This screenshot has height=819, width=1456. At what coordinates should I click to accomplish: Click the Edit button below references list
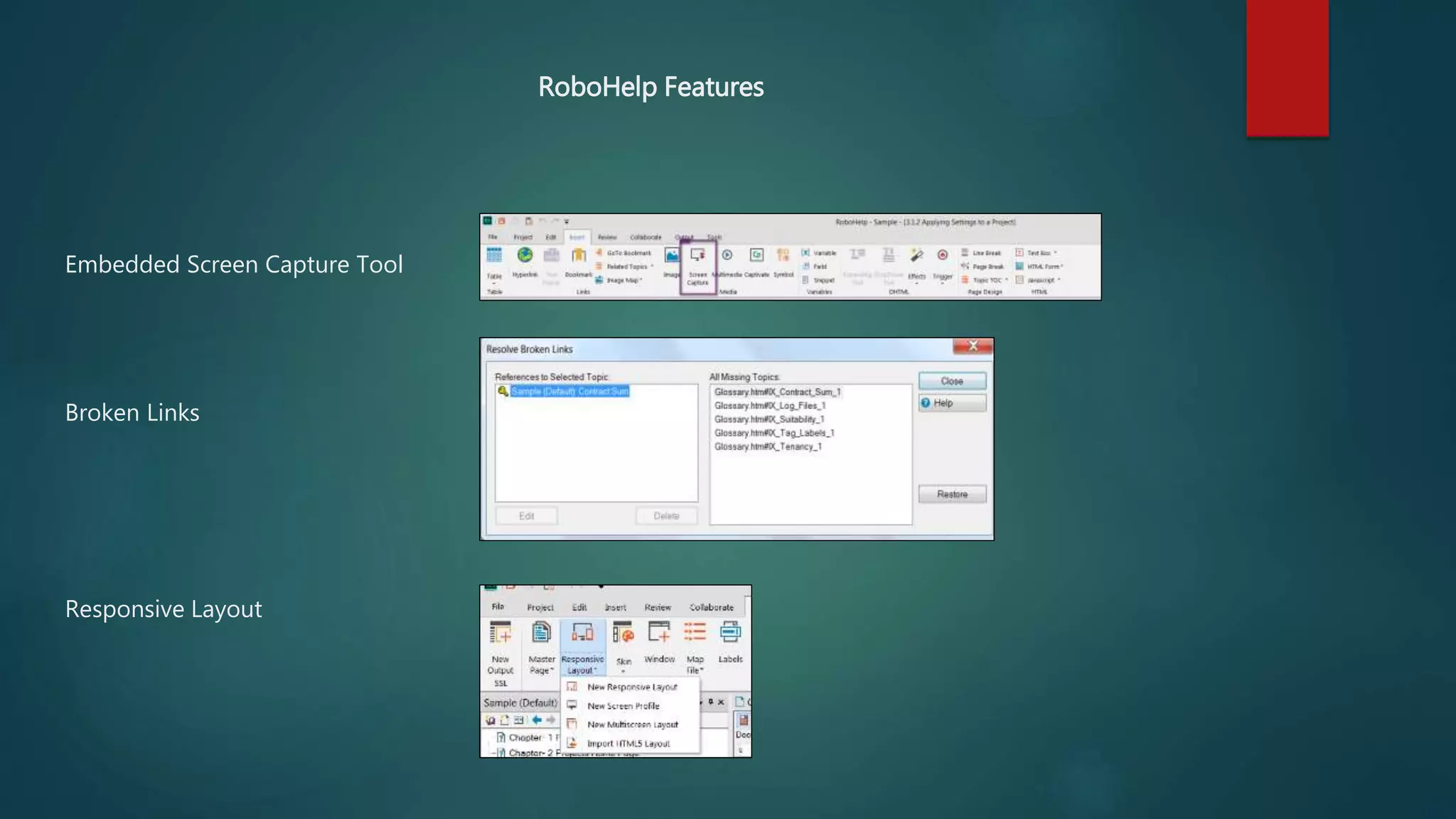point(526,516)
